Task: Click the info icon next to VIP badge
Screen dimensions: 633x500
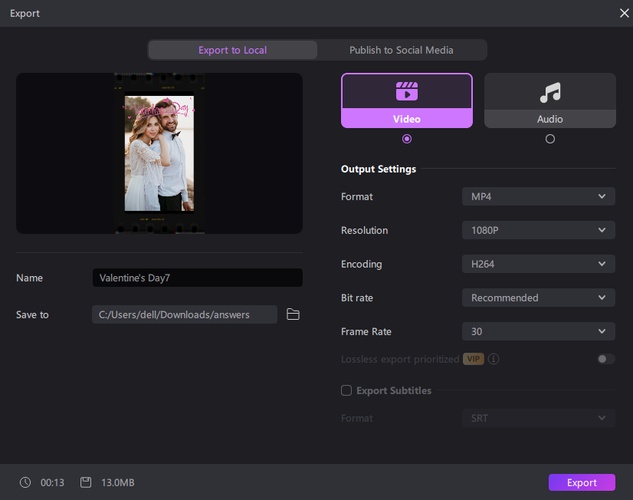Action: [x=494, y=359]
